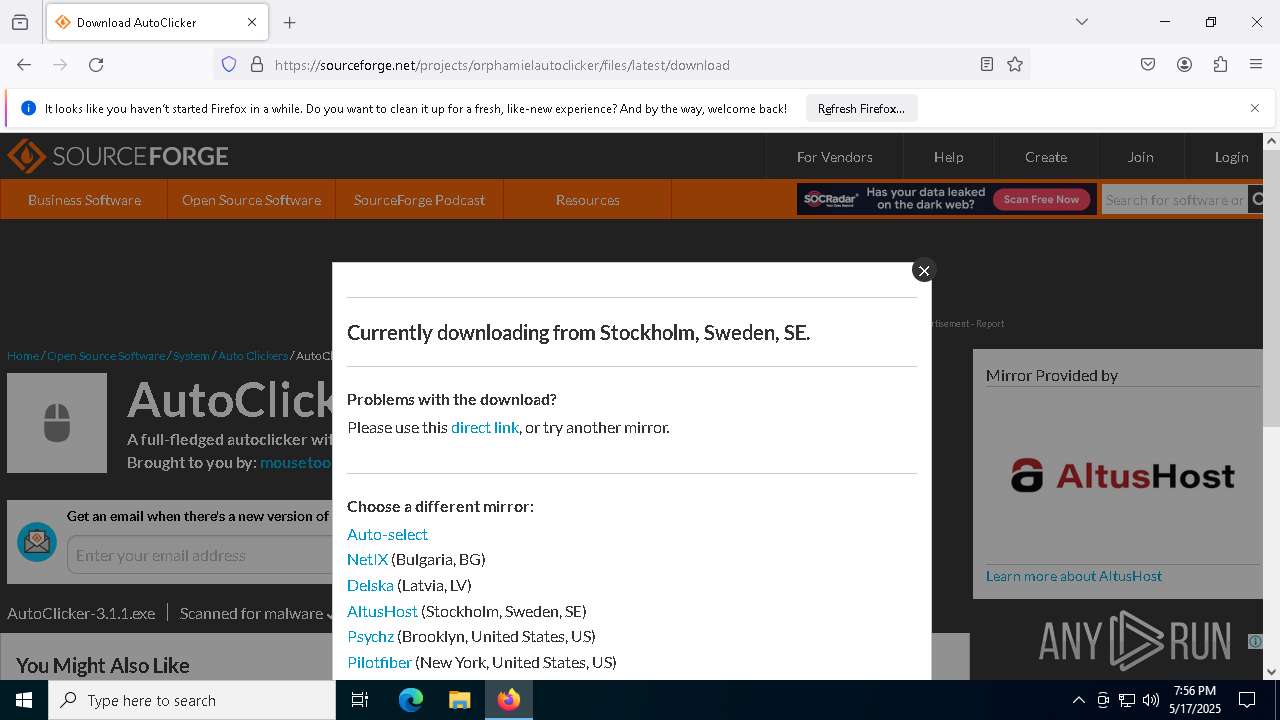
Task: Open a new tab with plus button
Action: [x=290, y=22]
